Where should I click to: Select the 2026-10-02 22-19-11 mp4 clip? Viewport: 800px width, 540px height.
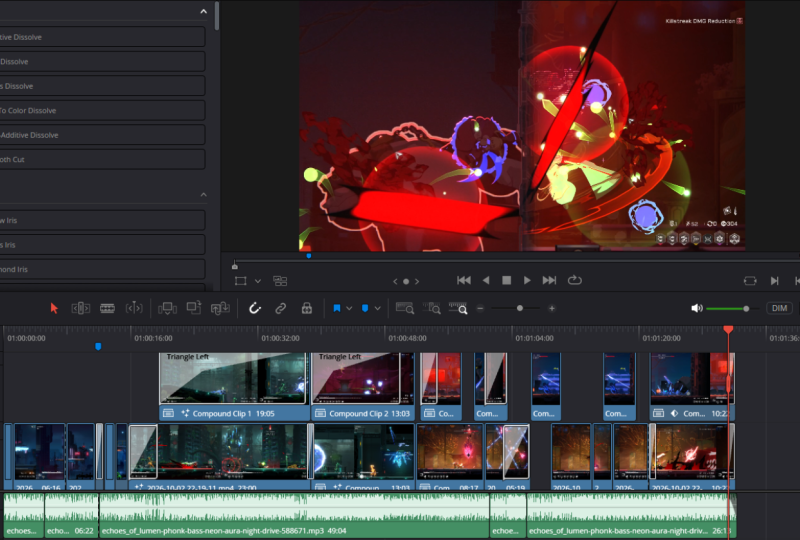219,456
